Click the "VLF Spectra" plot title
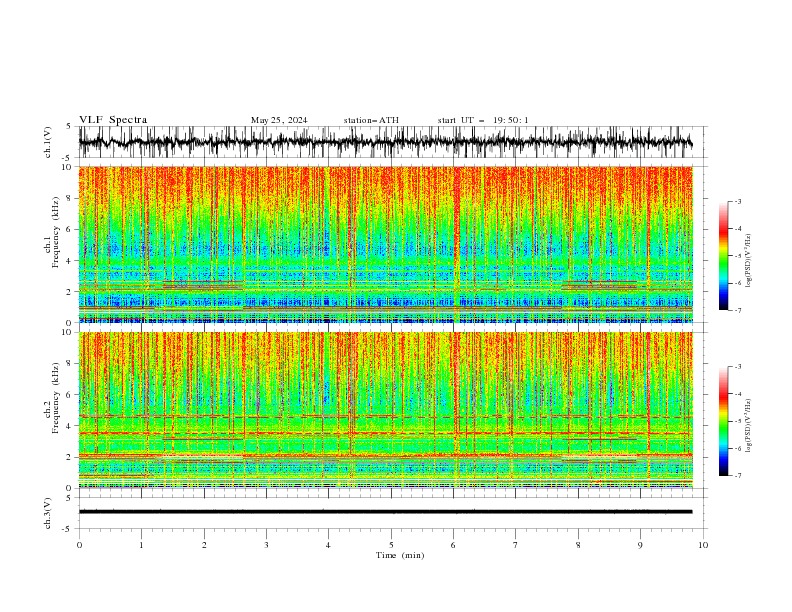The width and height of the screenshot is (792, 612). (113, 120)
